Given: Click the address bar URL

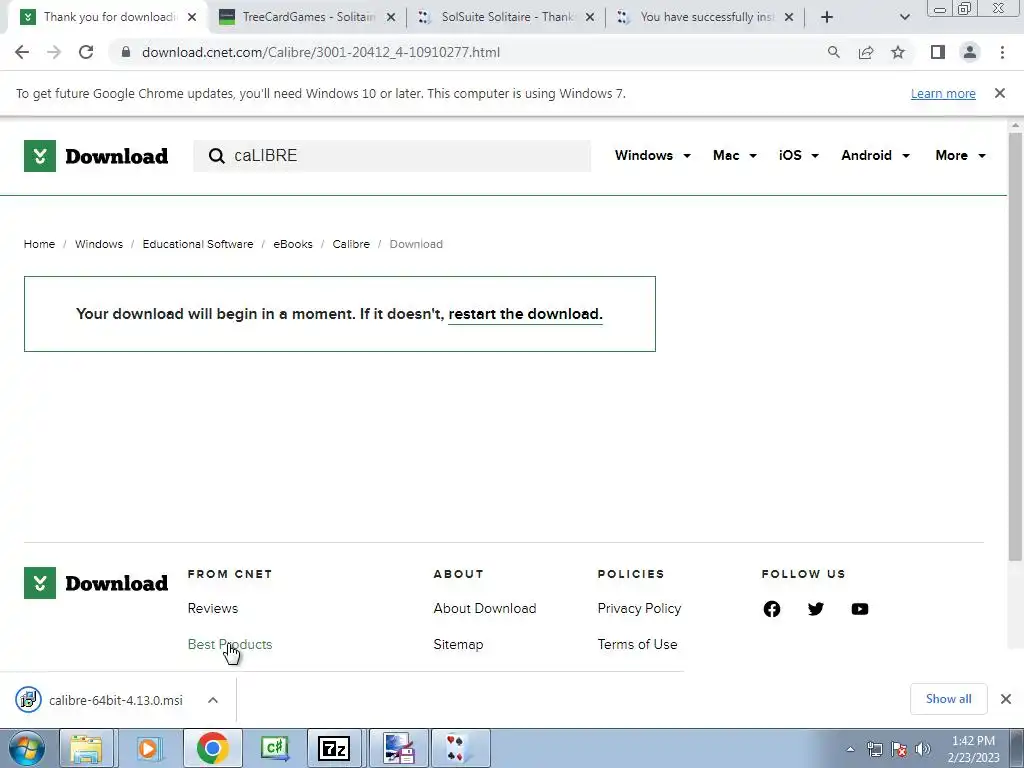Looking at the screenshot, I should pos(321,52).
